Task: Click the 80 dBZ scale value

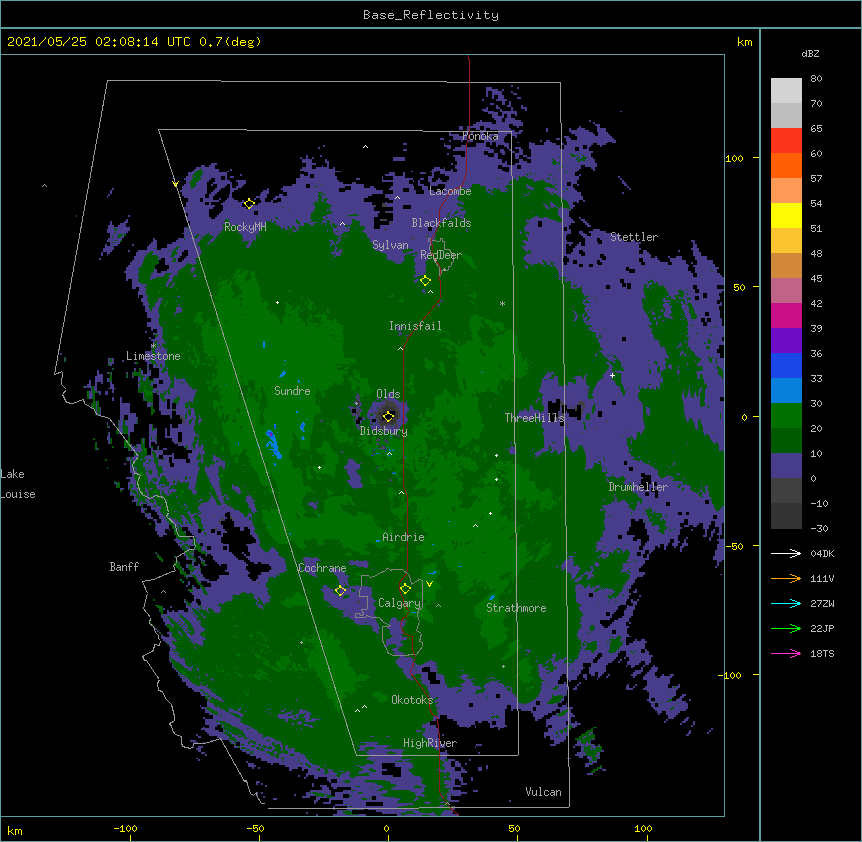Action: click(816, 79)
